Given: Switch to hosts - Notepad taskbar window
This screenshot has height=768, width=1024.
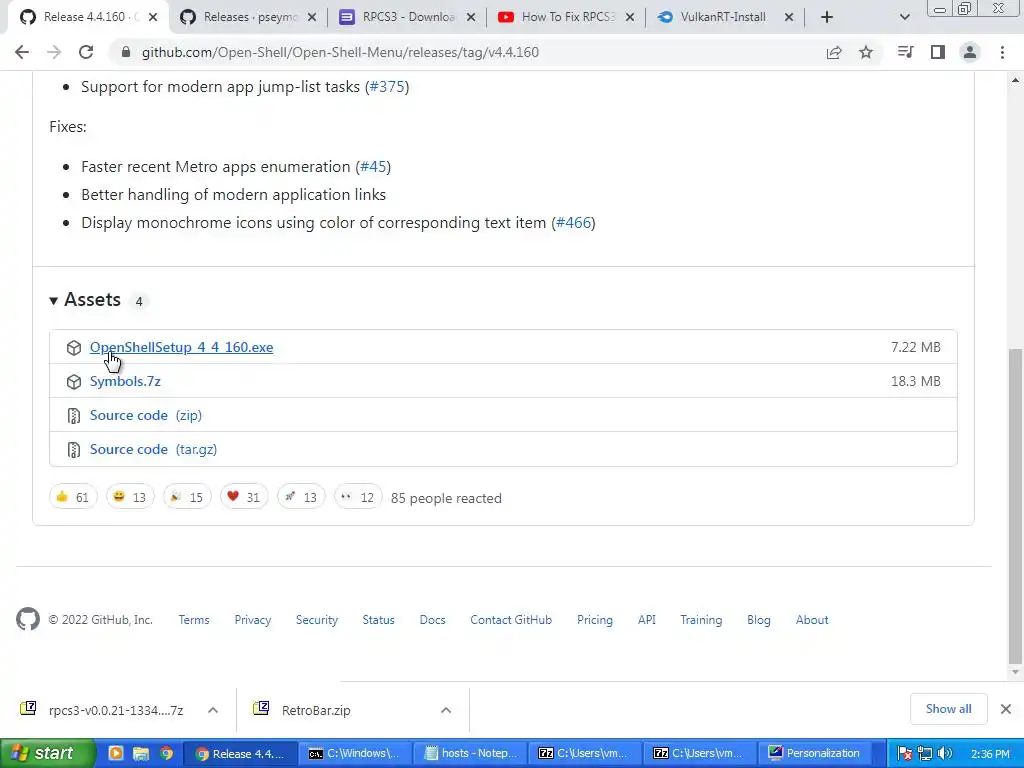Looking at the screenshot, I should (x=470, y=753).
